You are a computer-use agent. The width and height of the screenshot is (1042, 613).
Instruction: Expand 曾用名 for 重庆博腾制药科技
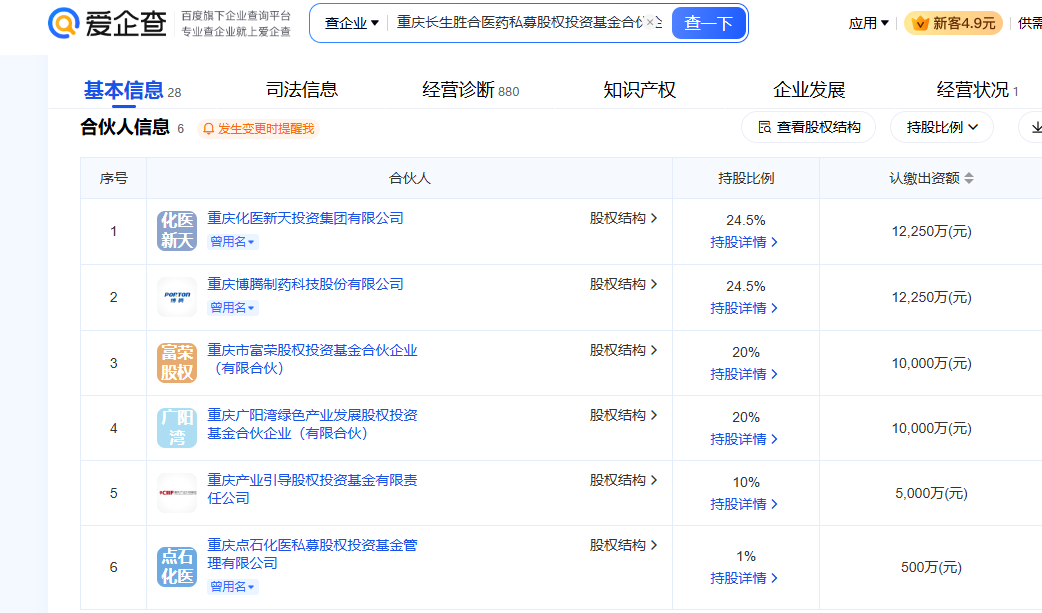232,308
